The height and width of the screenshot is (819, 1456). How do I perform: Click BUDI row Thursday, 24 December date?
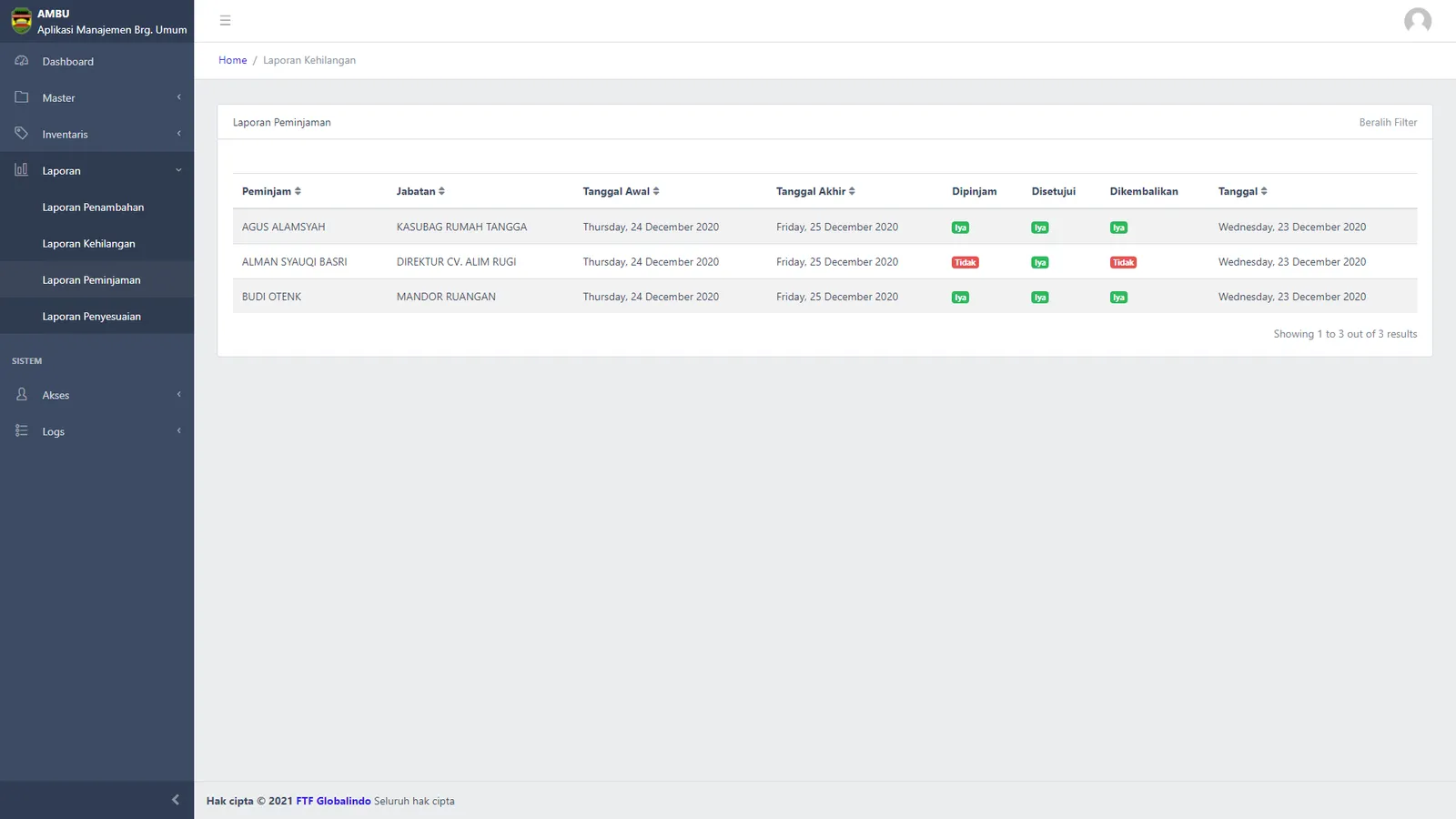(x=651, y=297)
